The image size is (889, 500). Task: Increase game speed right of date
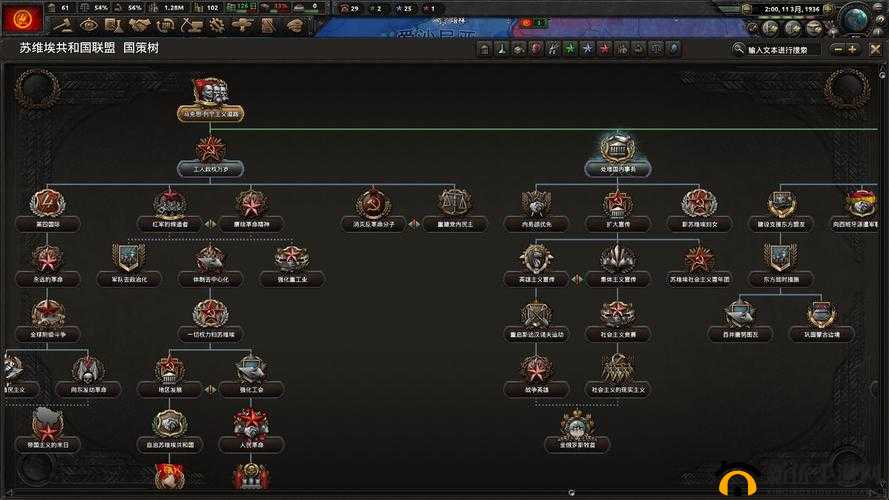(x=828, y=9)
